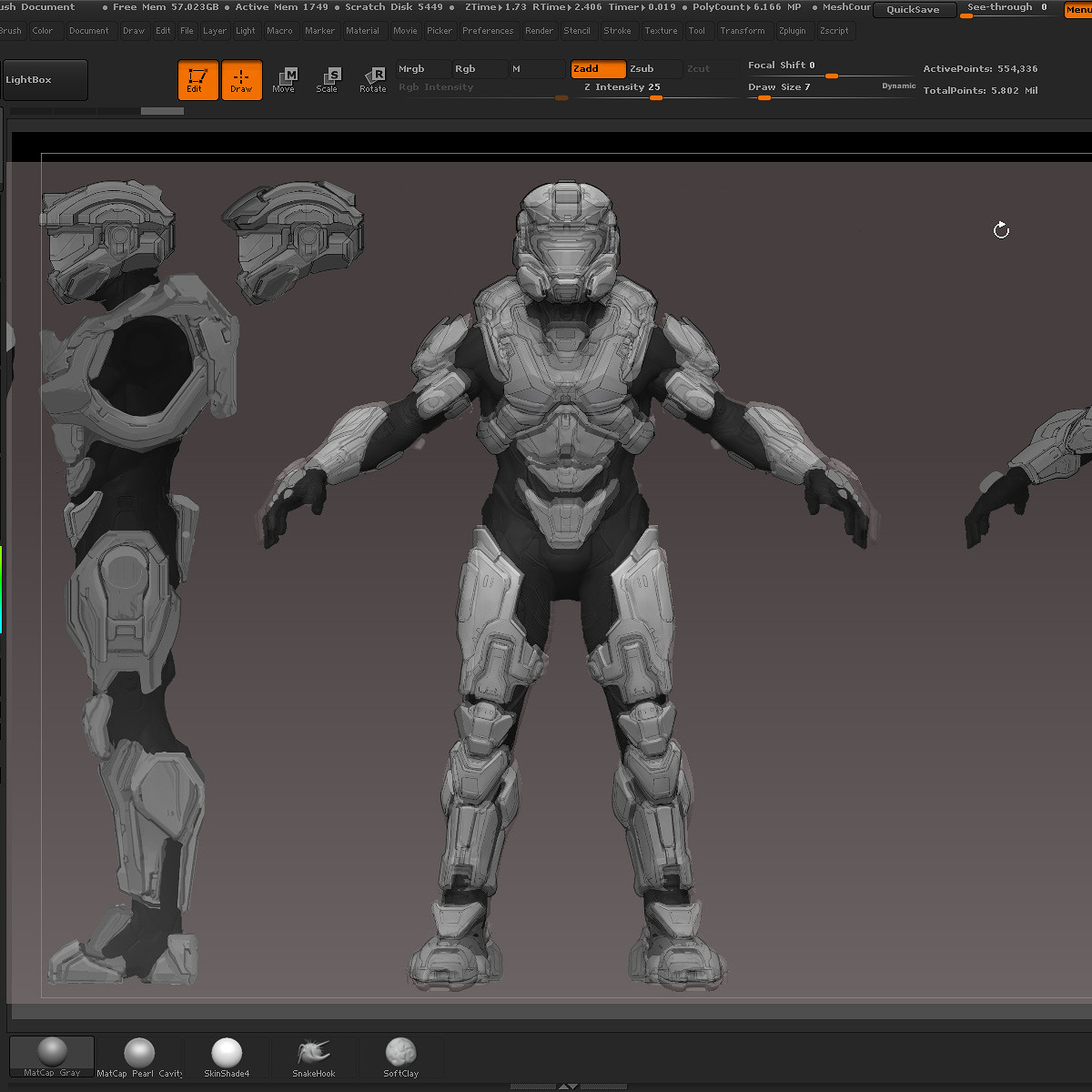Adjust the See-through slider

tap(1009, 10)
